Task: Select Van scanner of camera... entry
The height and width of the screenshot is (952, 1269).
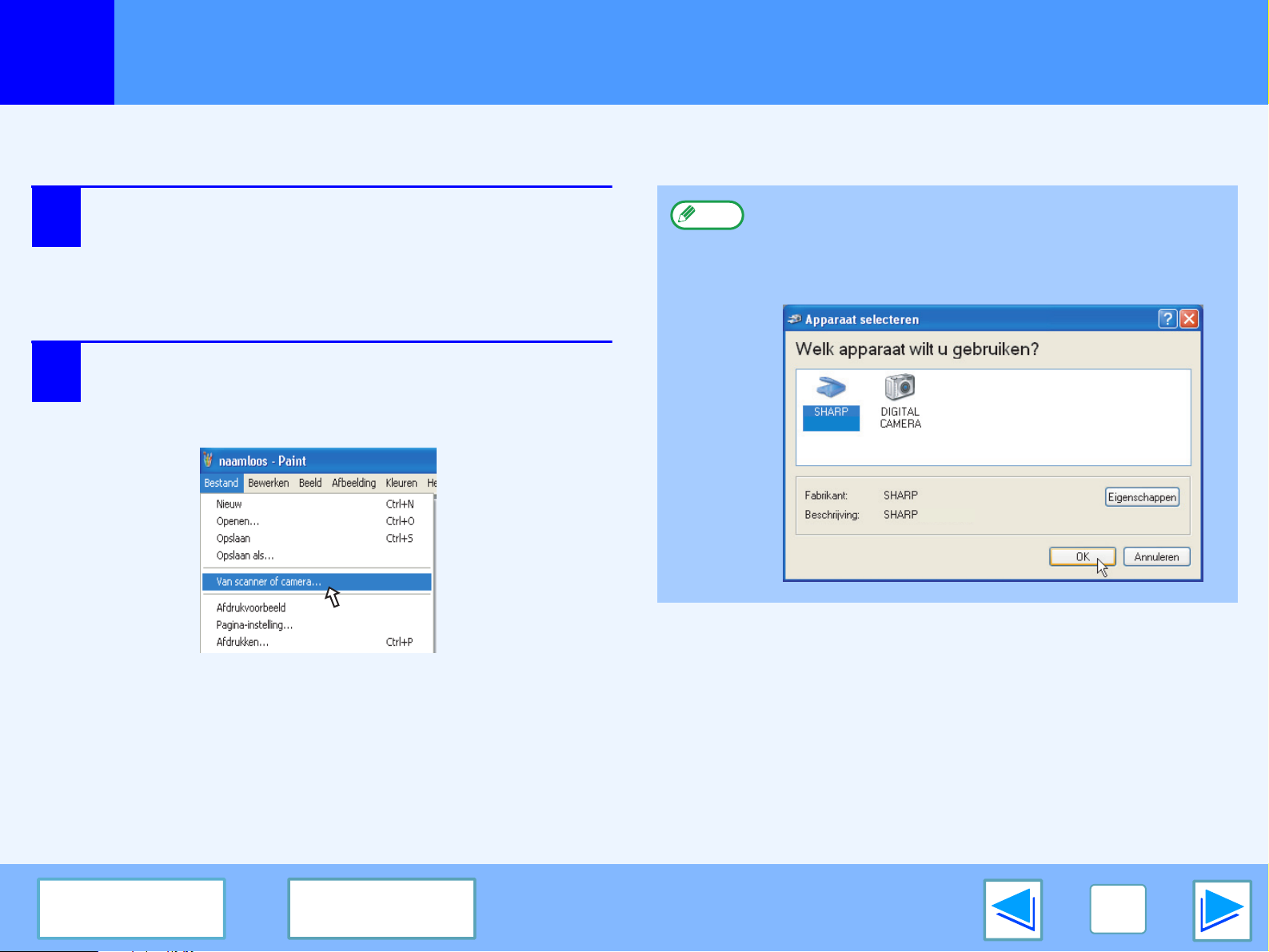Action: click(x=317, y=582)
